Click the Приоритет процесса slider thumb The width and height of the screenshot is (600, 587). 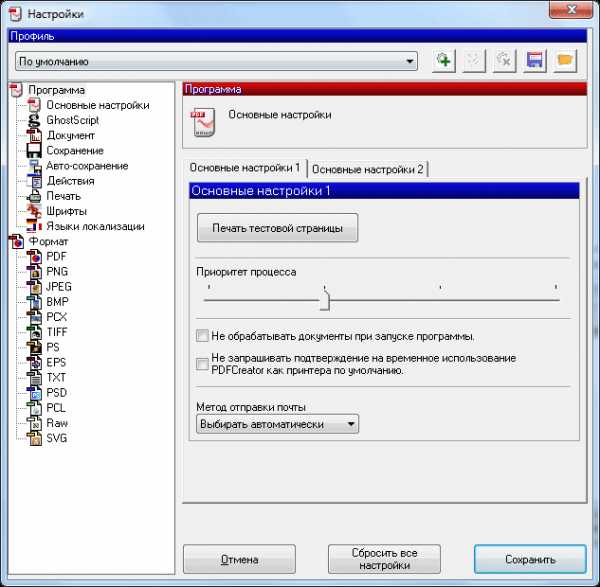click(325, 300)
